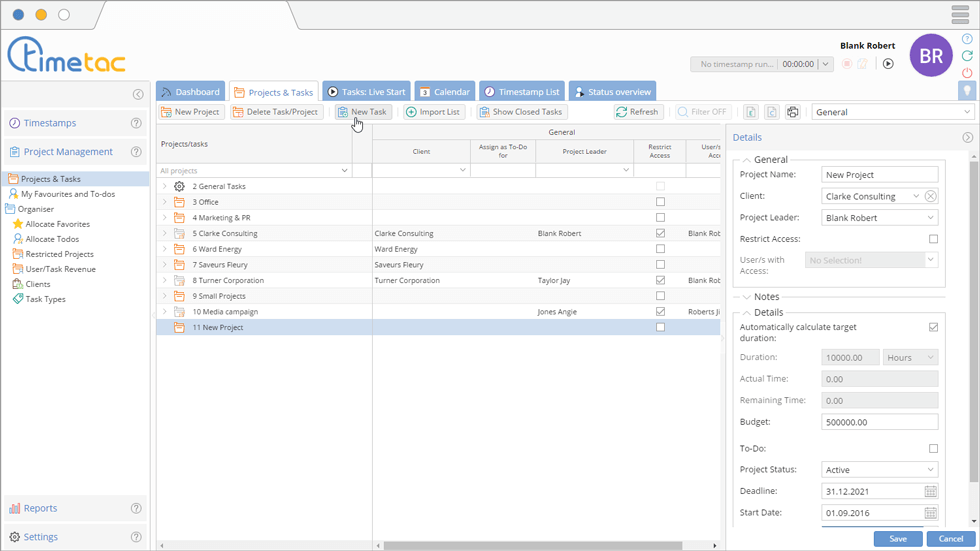Image resolution: width=980 pixels, height=551 pixels.
Task: Open Clients in sidebar
Action: [x=31, y=284]
